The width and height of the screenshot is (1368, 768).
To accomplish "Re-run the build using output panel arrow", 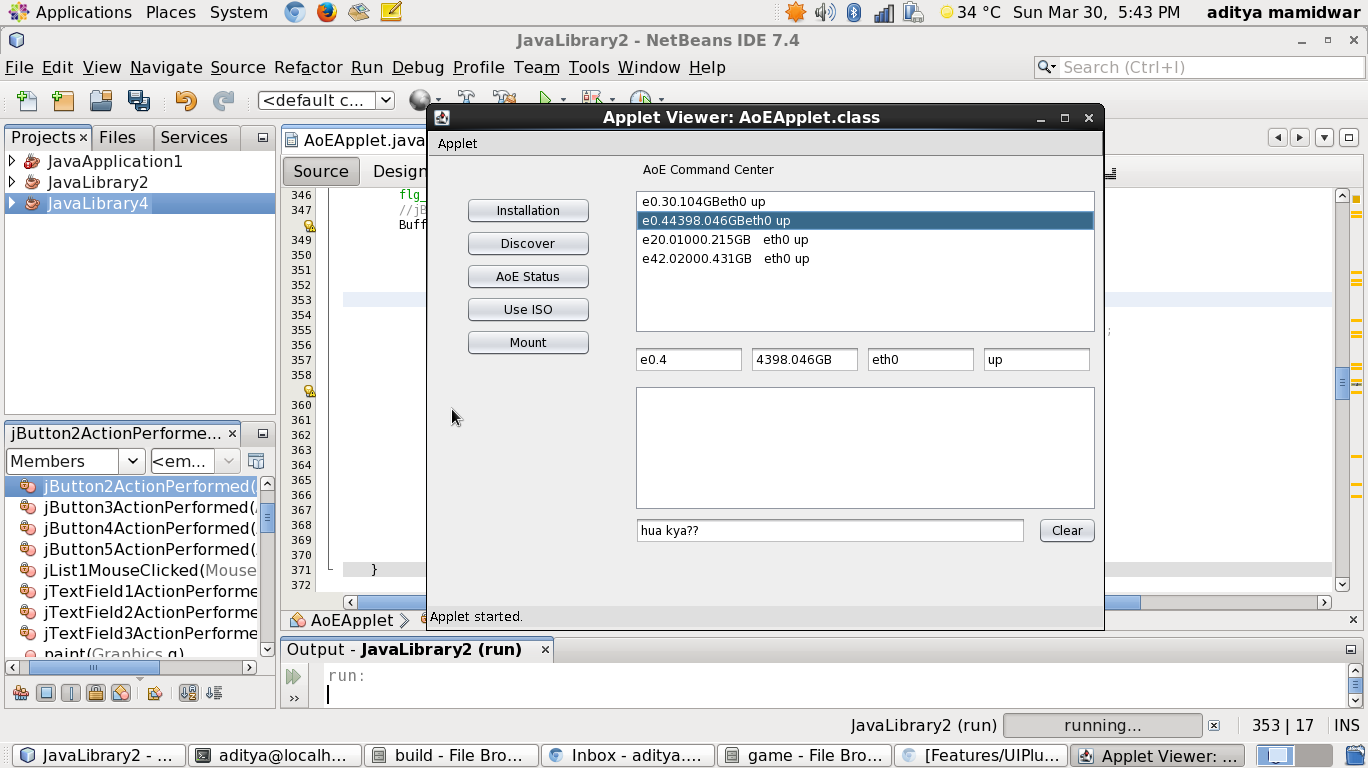I will [x=293, y=677].
